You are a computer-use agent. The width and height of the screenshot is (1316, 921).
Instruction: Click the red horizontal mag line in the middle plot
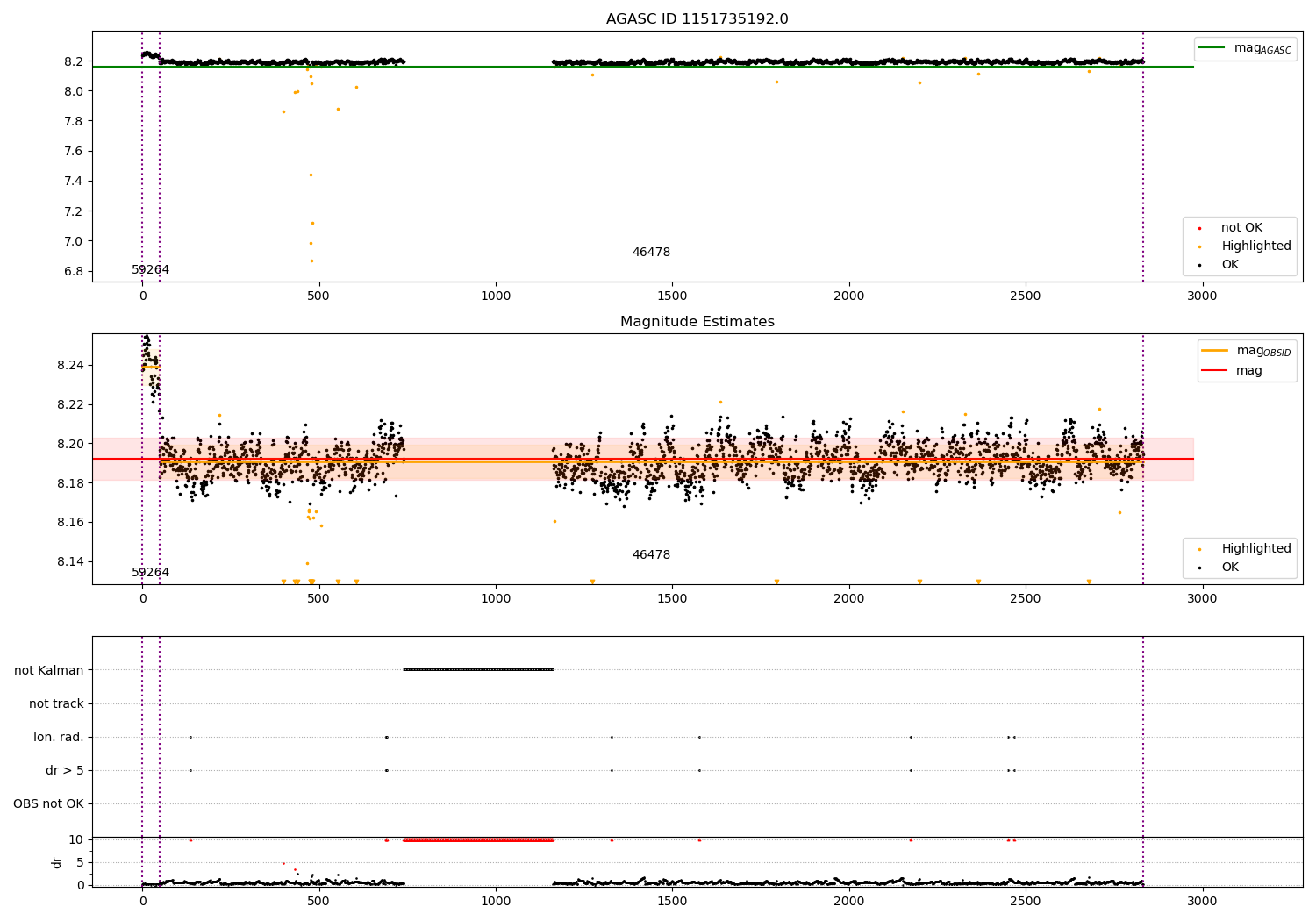pyautogui.click(x=643, y=459)
